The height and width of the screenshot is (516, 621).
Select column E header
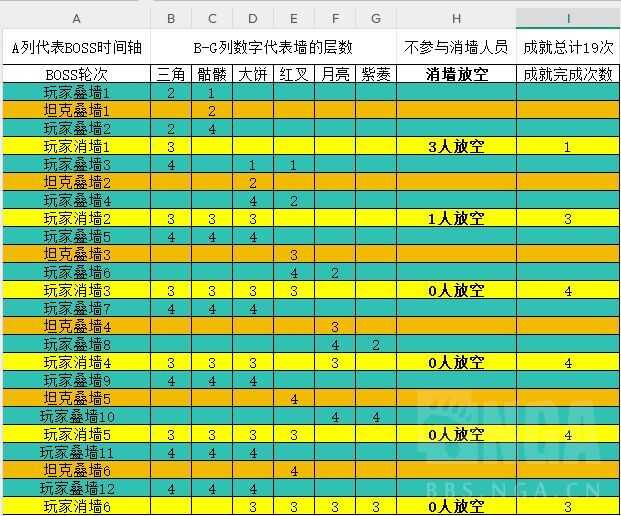tap(293, 18)
